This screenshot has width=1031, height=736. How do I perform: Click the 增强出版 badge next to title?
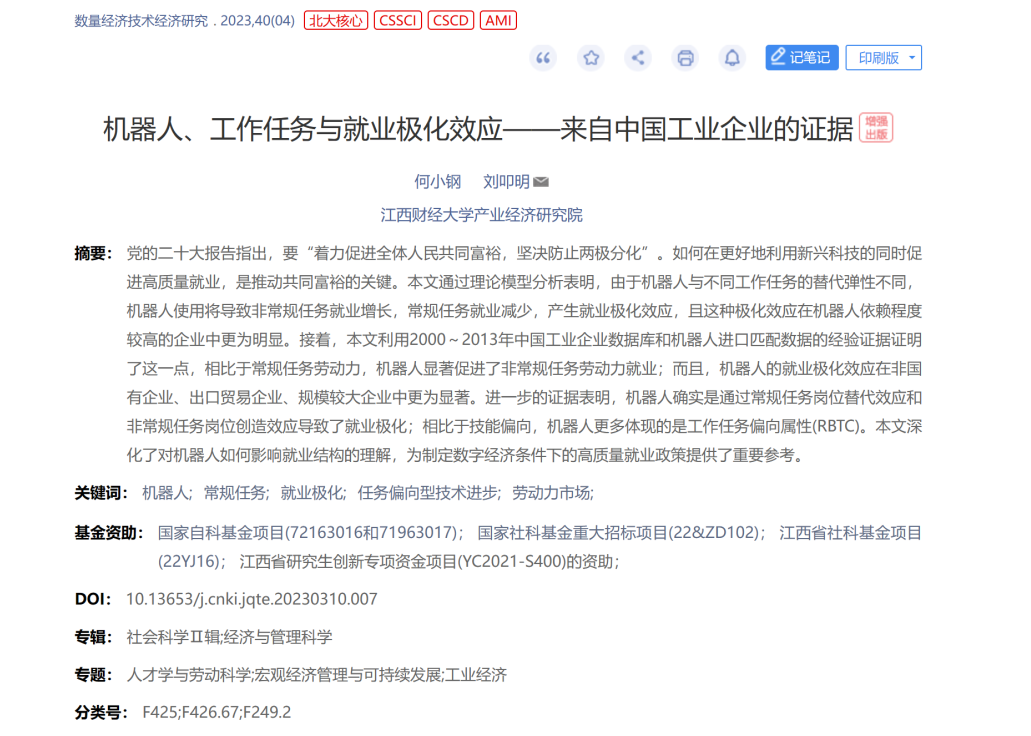click(x=876, y=128)
